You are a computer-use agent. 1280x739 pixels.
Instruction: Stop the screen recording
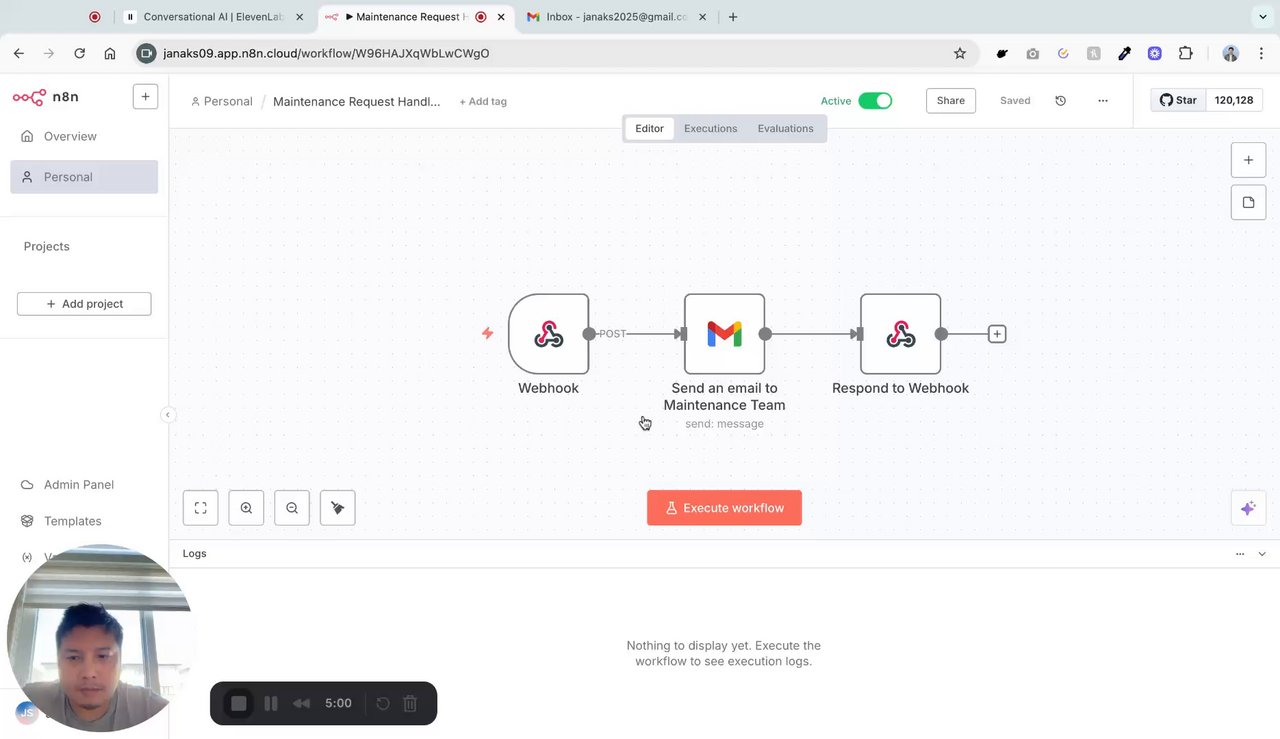point(239,703)
